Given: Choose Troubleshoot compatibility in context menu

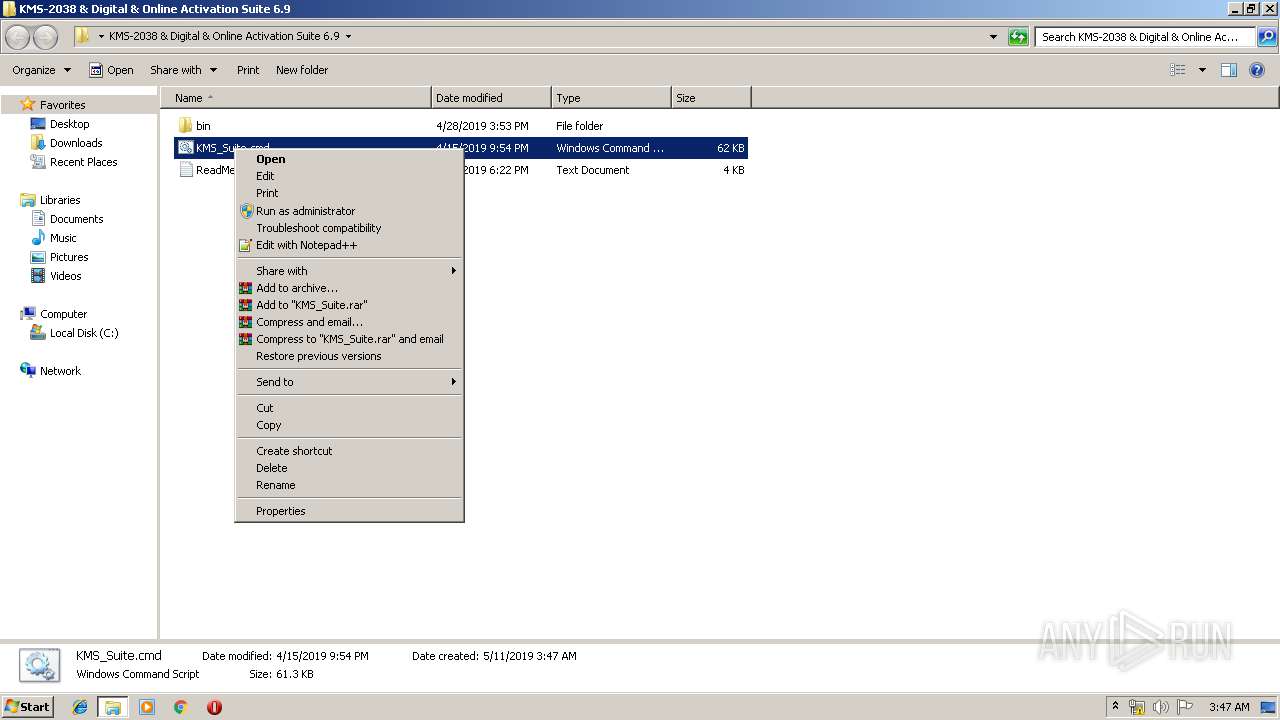Looking at the screenshot, I should tap(349, 228).
